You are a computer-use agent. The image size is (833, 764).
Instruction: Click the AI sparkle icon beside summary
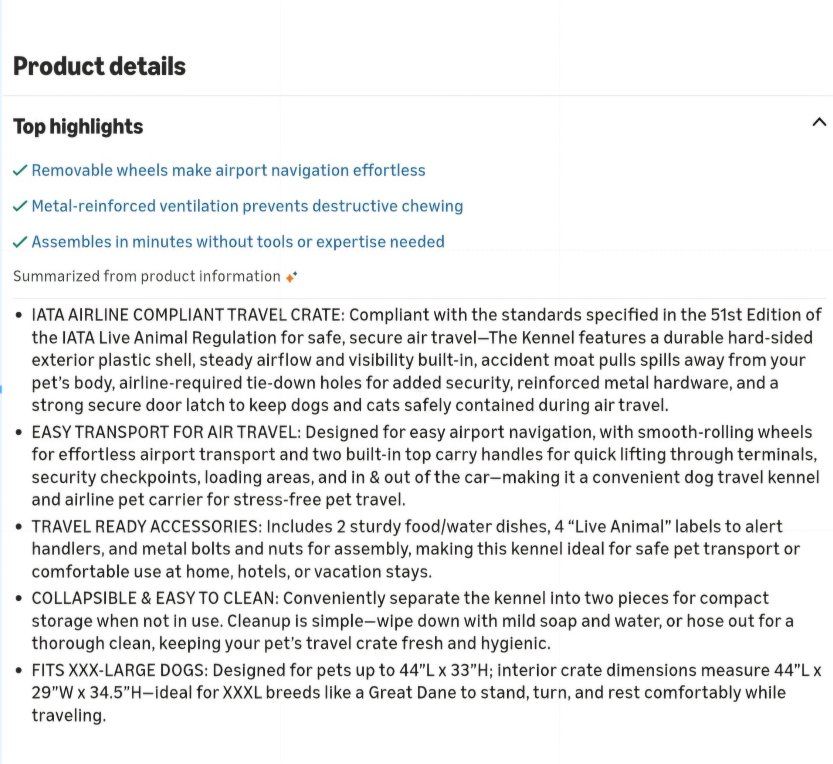tap(291, 277)
